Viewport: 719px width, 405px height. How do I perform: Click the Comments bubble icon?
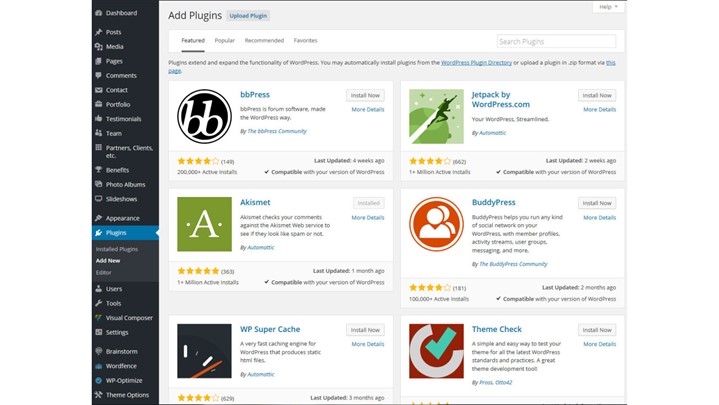tap(99, 75)
